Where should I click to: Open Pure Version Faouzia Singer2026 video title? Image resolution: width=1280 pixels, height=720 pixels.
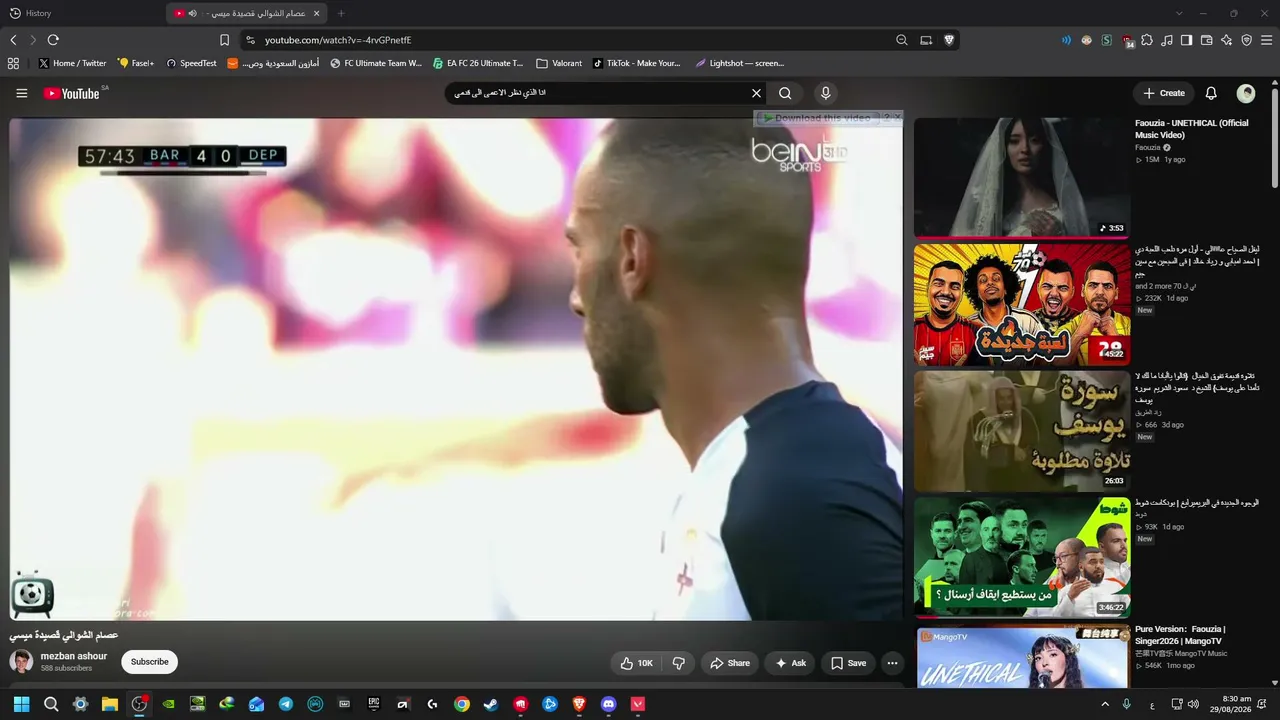click(1181, 635)
